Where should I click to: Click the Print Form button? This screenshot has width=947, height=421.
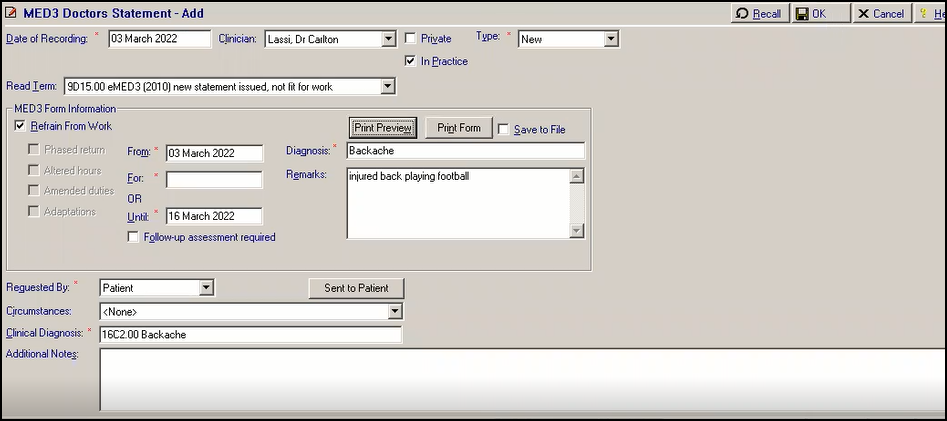459,128
